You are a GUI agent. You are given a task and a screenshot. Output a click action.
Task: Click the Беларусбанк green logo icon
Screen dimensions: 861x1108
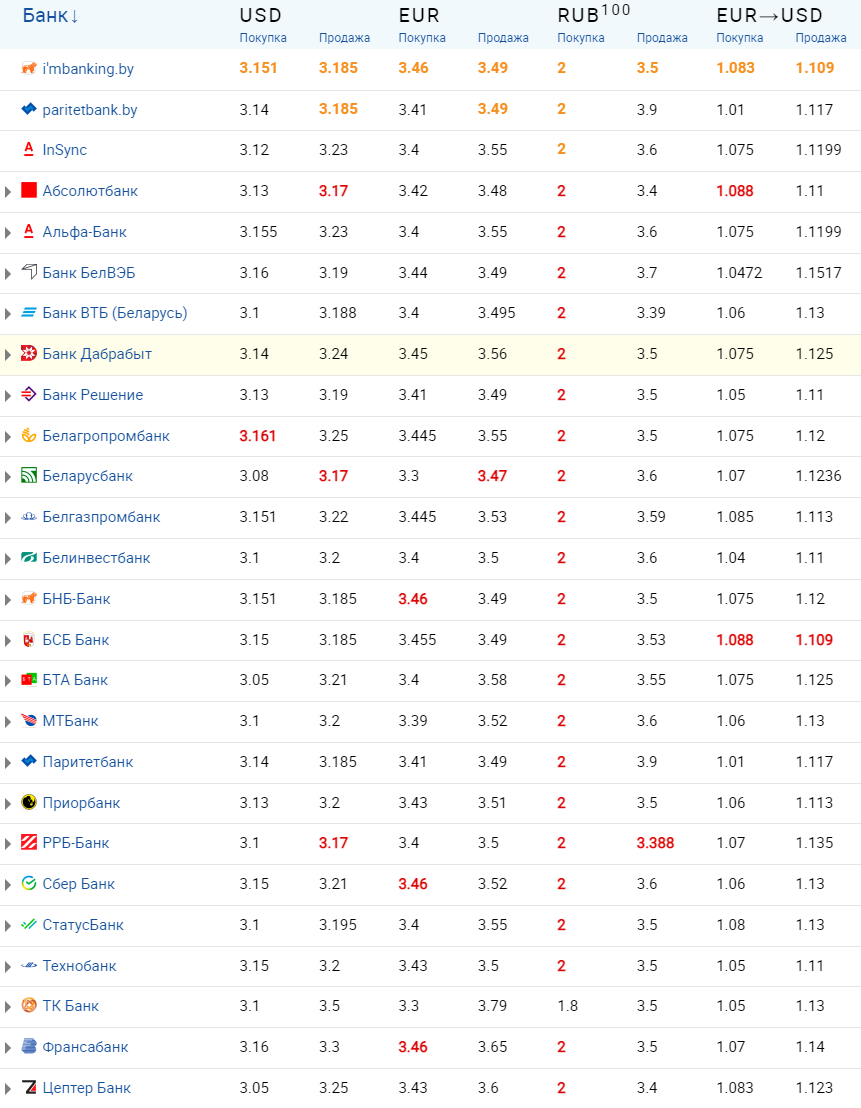(29, 476)
